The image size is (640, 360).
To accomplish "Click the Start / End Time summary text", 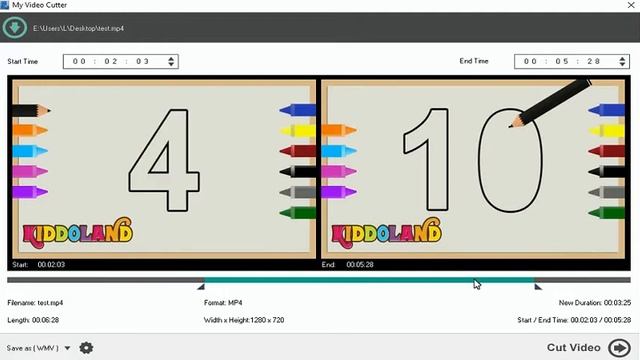I will [574, 320].
